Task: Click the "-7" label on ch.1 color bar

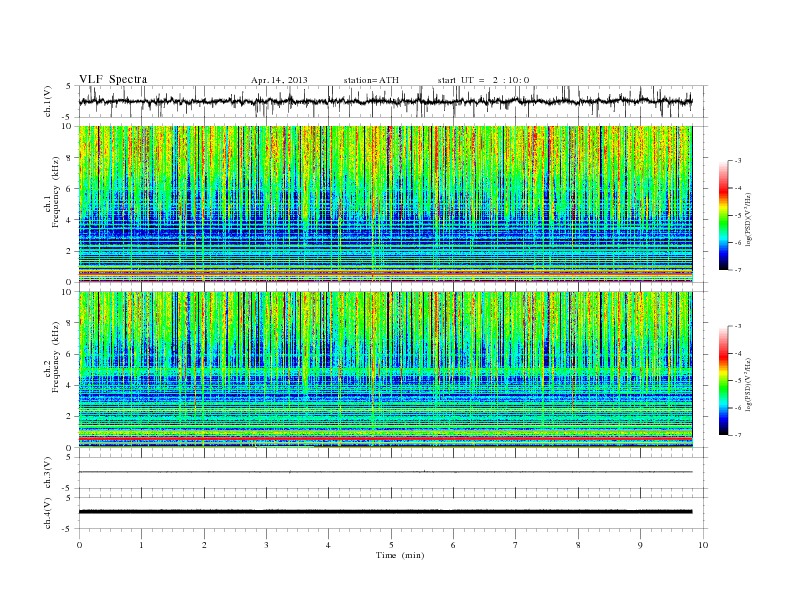Action: [737, 270]
